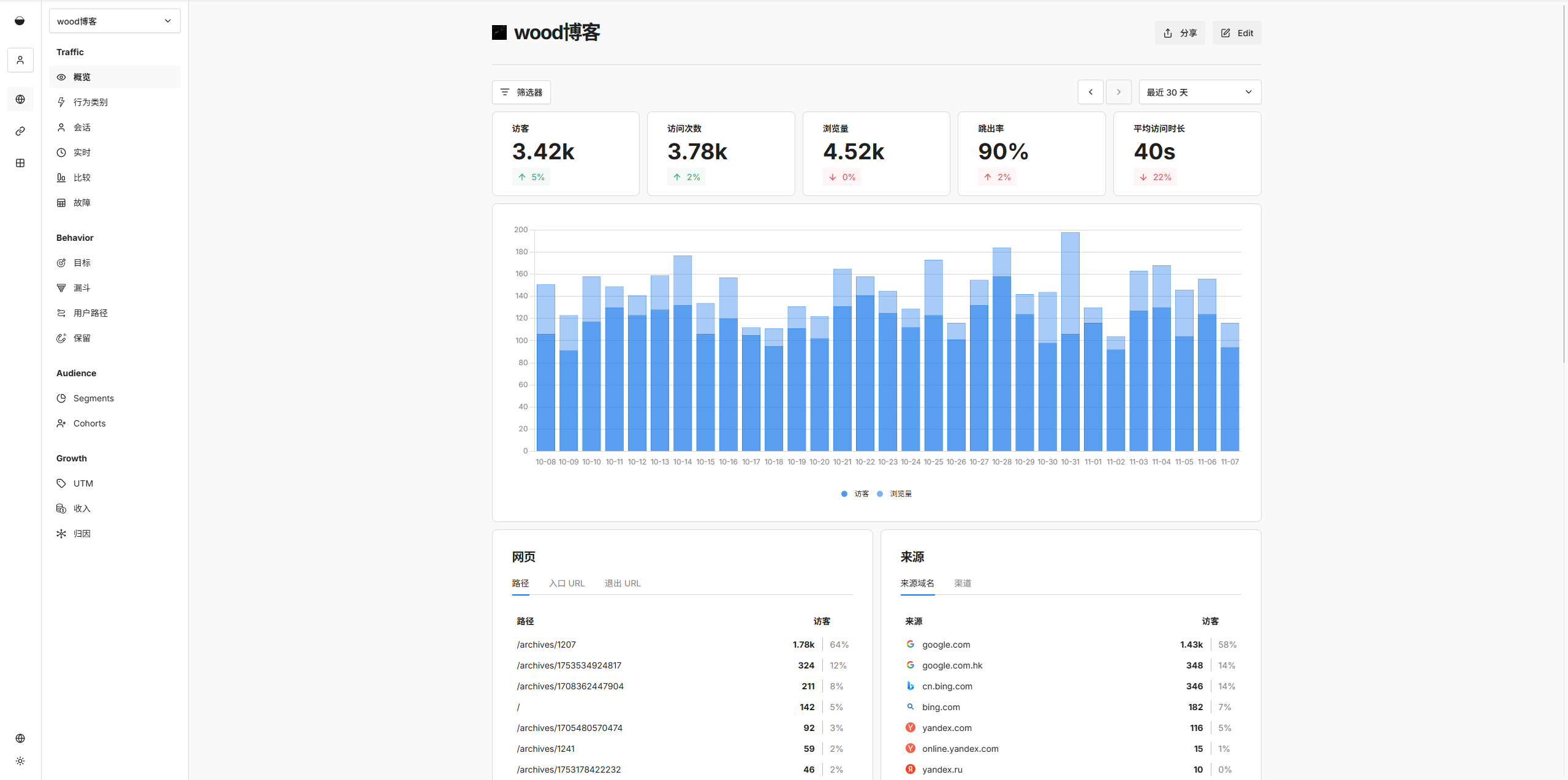Switch to the 渠道 tab in 来源

point(962,583)
